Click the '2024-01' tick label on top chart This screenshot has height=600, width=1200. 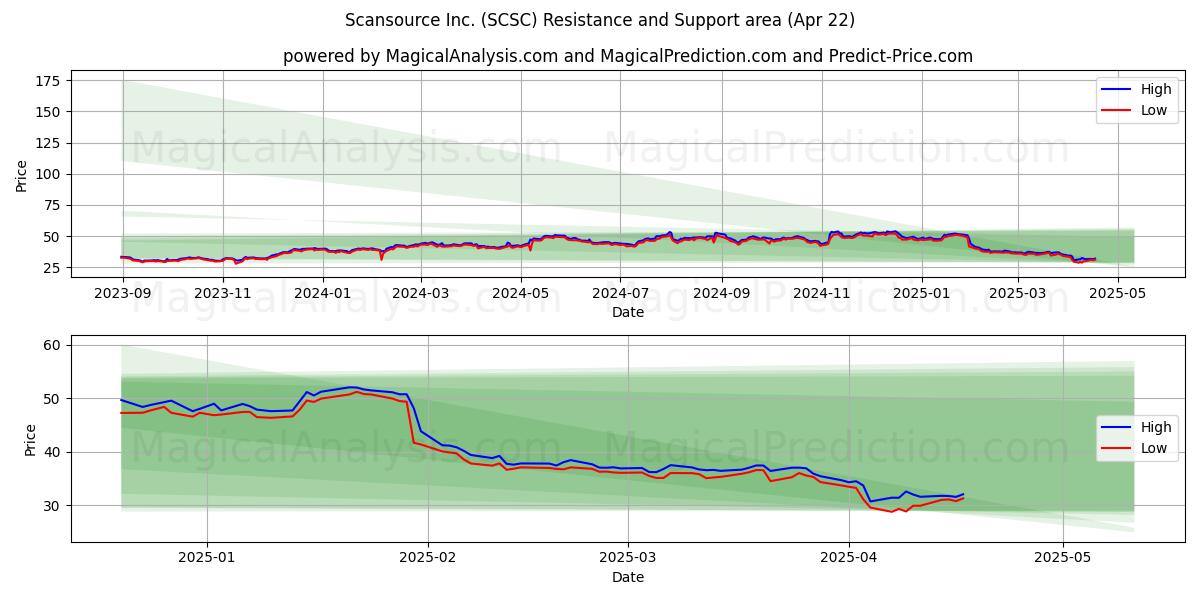(324, 295)
